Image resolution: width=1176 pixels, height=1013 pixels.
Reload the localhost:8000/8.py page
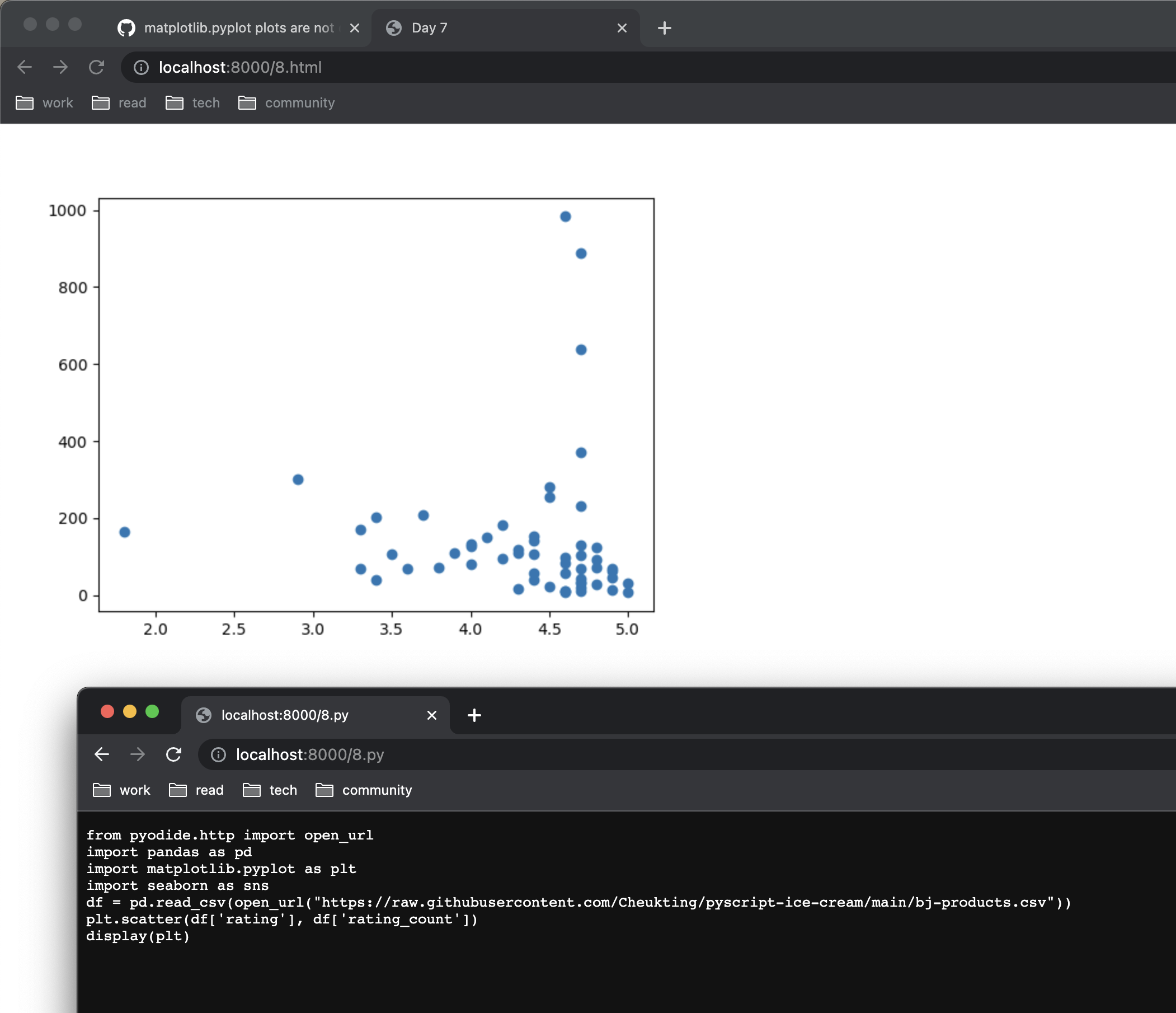[173, 754]
